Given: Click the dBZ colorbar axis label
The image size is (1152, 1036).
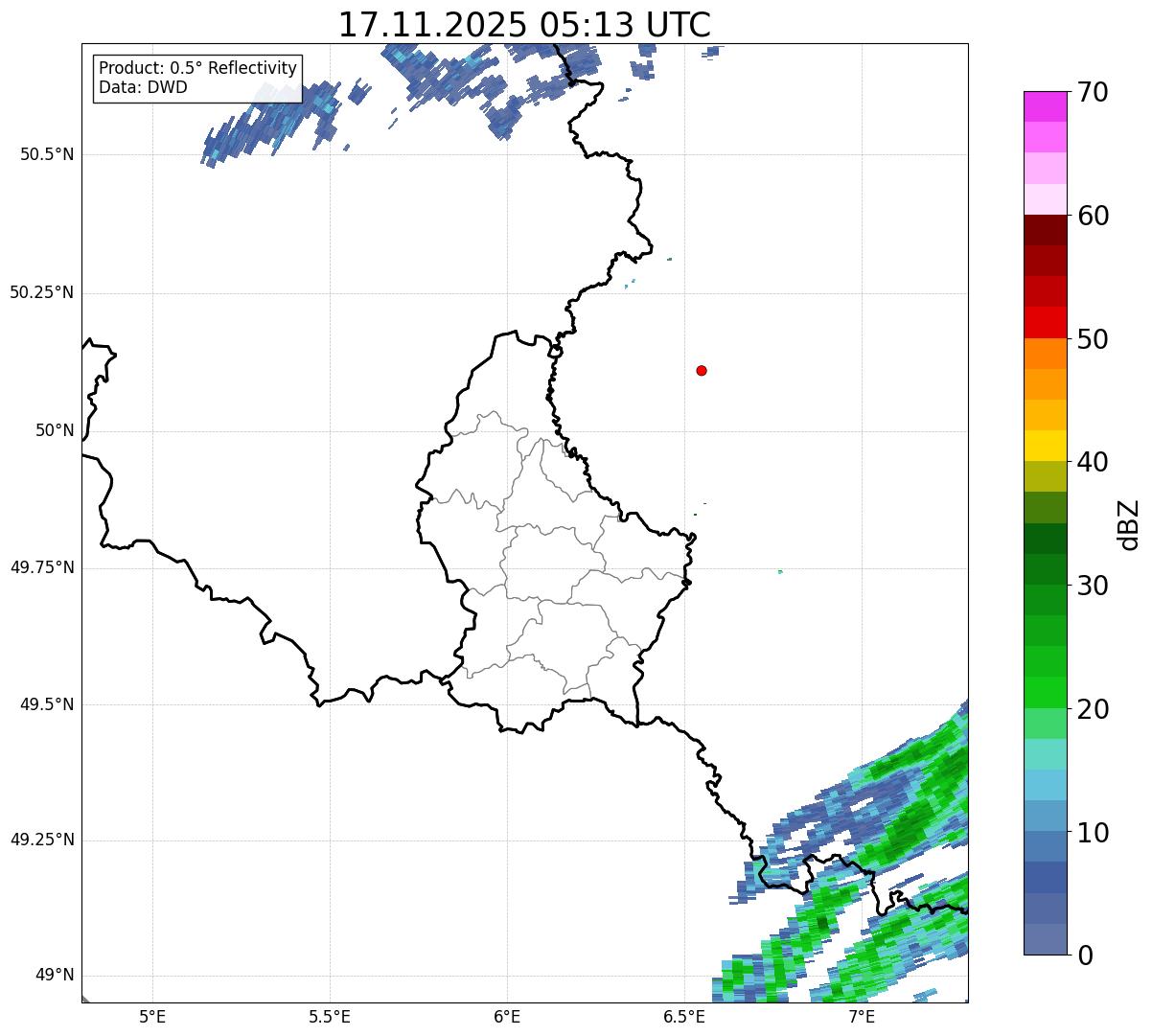Looking at the screenshot, I should (x=1129, y=524).
